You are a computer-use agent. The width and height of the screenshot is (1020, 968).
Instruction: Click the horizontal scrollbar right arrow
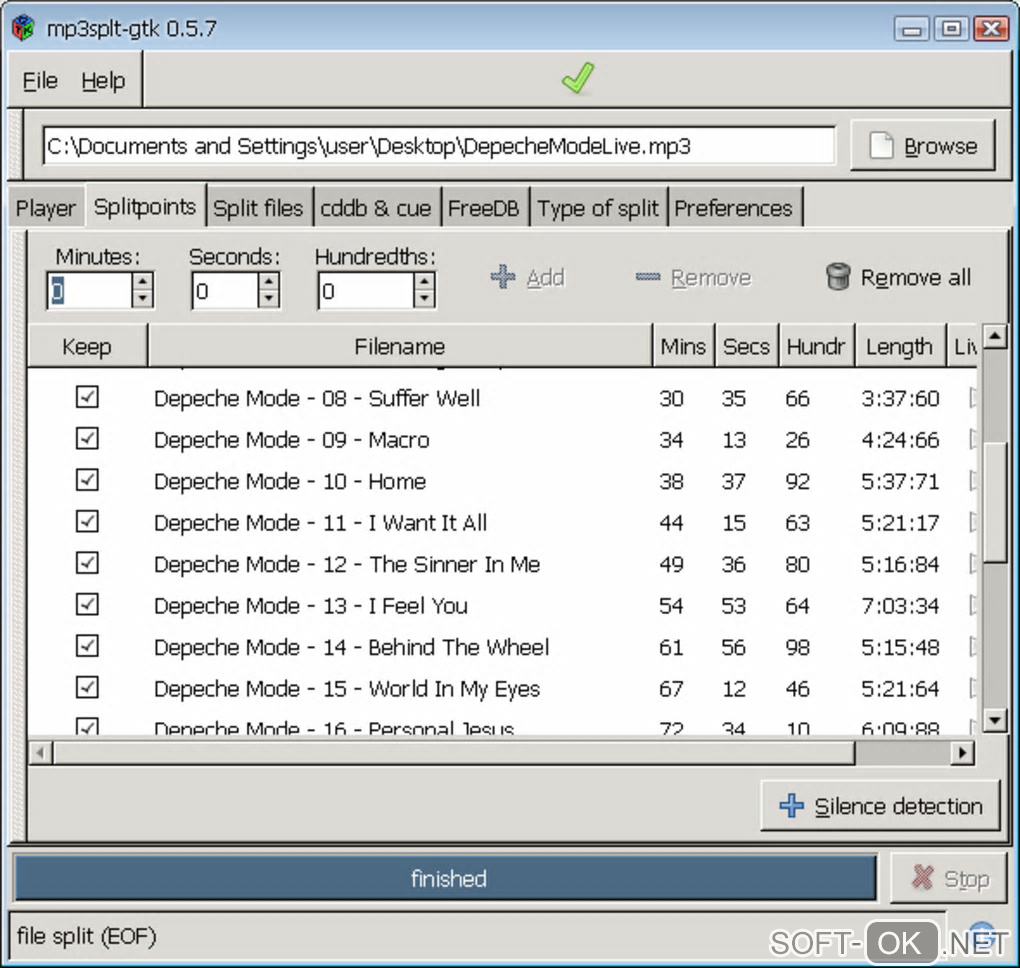point(963,753)
